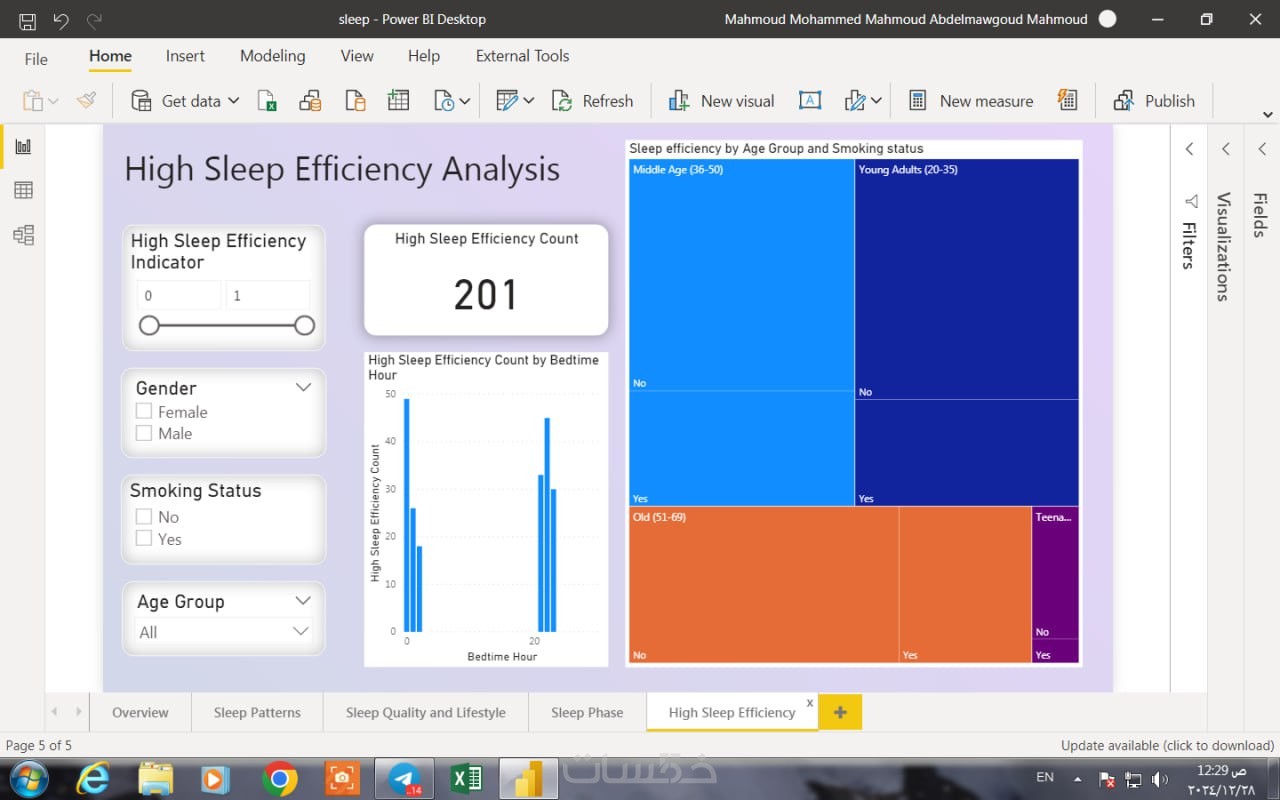Viewport: 1280px width, 800px height.
Task: Click the indicator minimum value field
Action: click(x=179, y=295)
